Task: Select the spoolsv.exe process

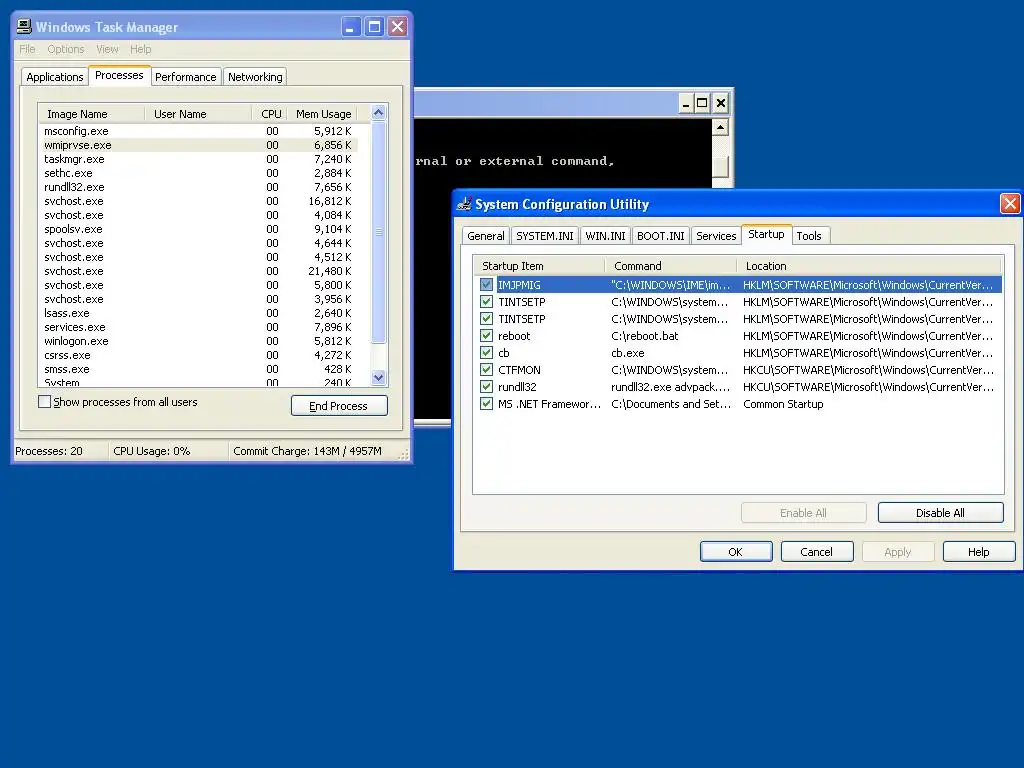Action: click(199, 229)
